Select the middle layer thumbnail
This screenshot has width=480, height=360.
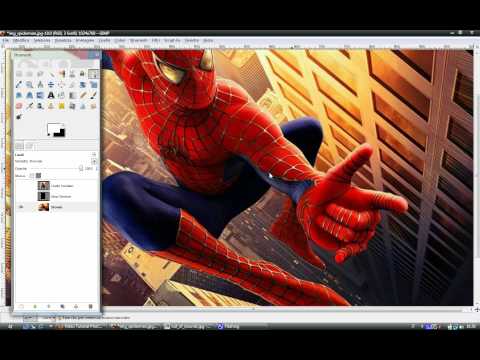click(x=43, y=196)
